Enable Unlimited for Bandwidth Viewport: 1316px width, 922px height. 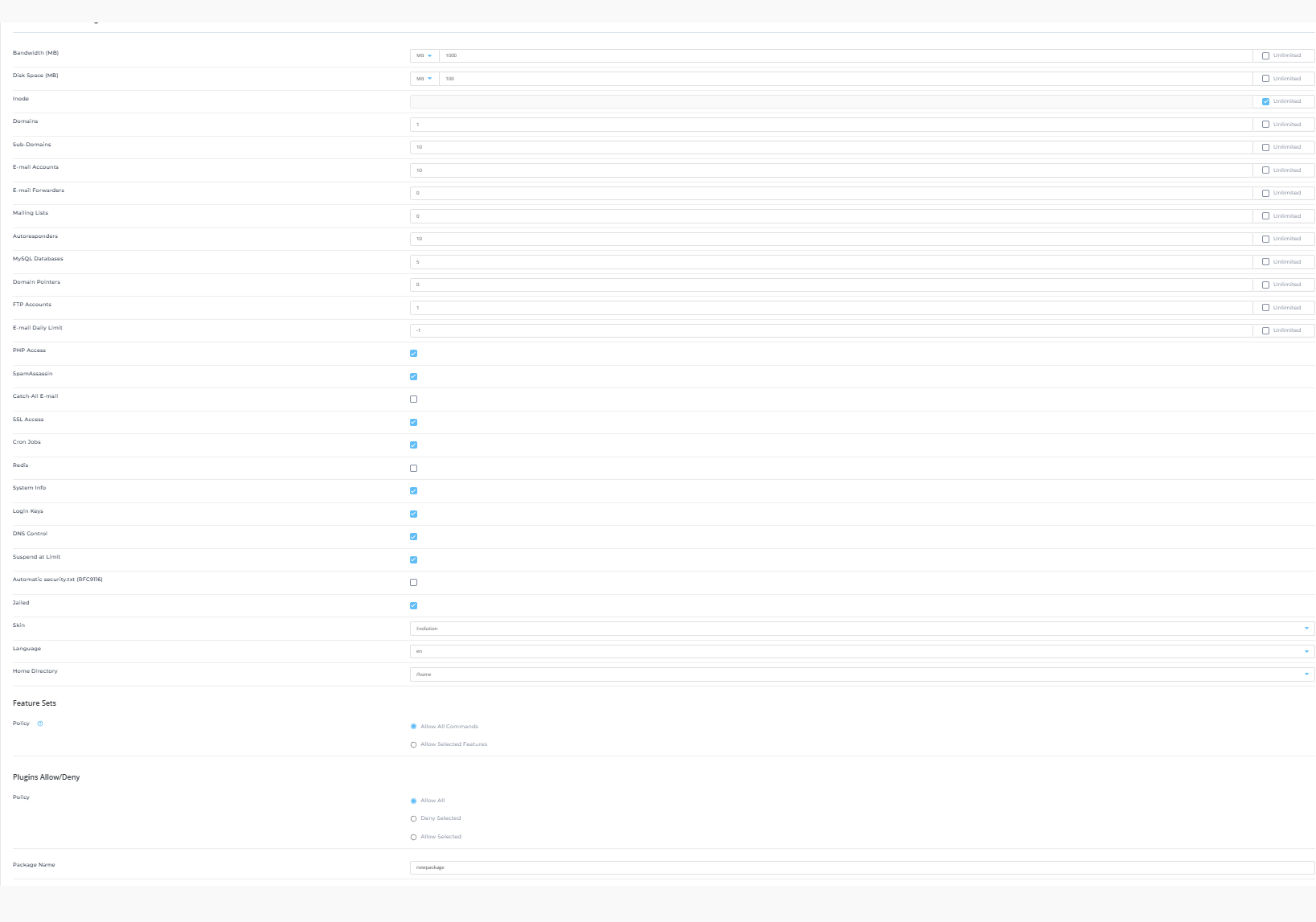click(1265, 55)
